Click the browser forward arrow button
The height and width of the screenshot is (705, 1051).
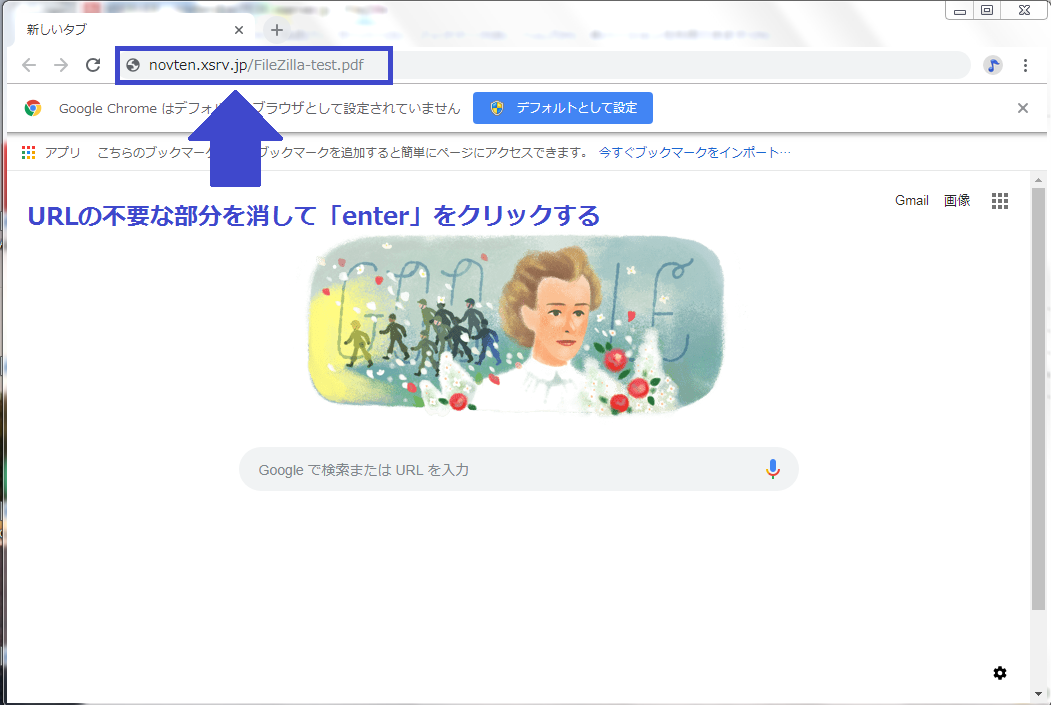tap(61, 65)
